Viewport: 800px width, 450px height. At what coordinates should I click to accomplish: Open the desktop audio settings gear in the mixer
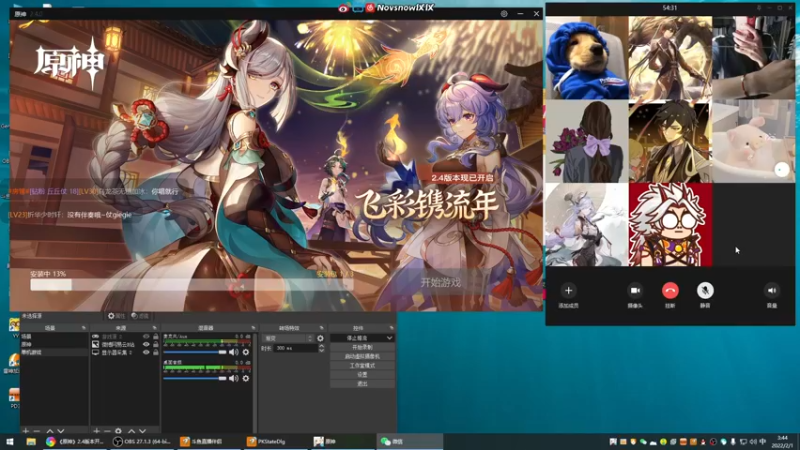[x=246, y=378]
